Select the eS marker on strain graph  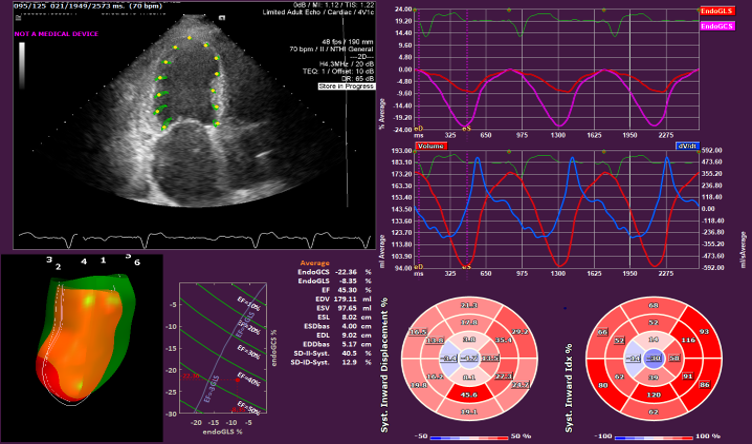click(465, 130)
